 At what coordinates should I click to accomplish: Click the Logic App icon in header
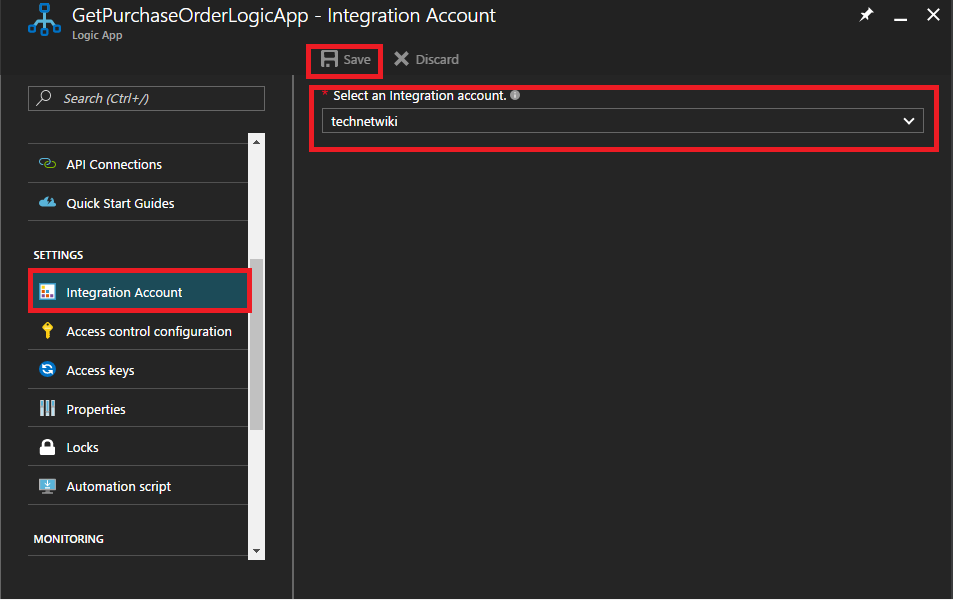tap(44, 19)
